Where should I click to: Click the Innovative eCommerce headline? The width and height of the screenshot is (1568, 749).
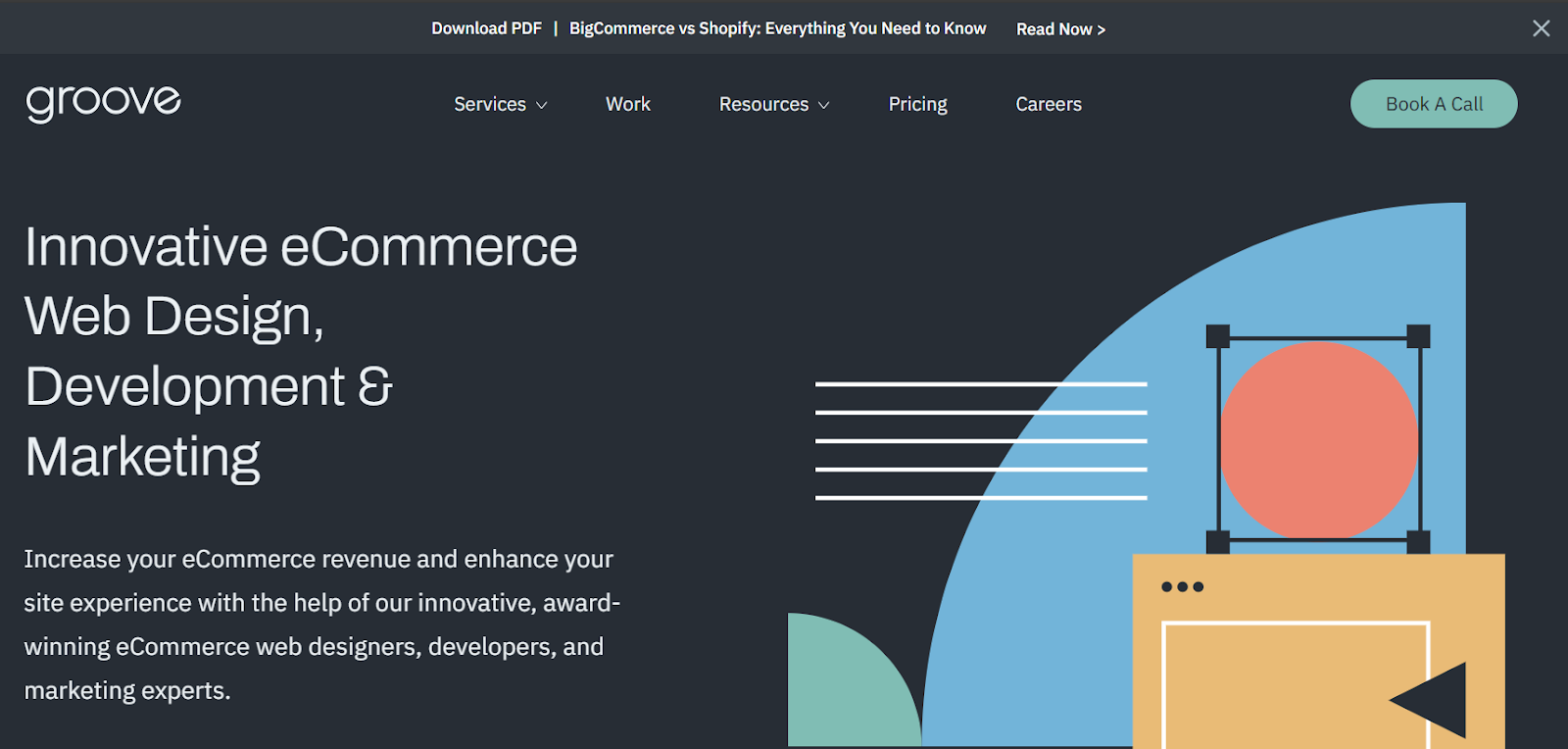301,351
